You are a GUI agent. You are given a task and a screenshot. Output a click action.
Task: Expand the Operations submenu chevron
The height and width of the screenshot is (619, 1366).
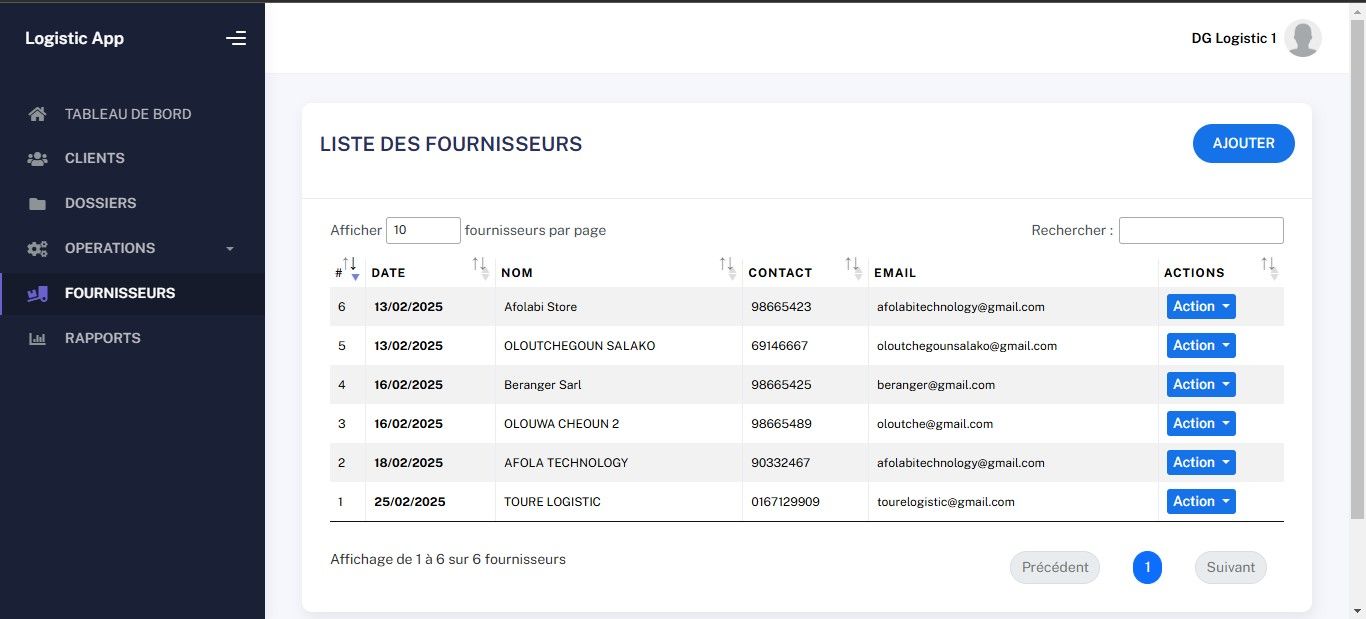230,248
